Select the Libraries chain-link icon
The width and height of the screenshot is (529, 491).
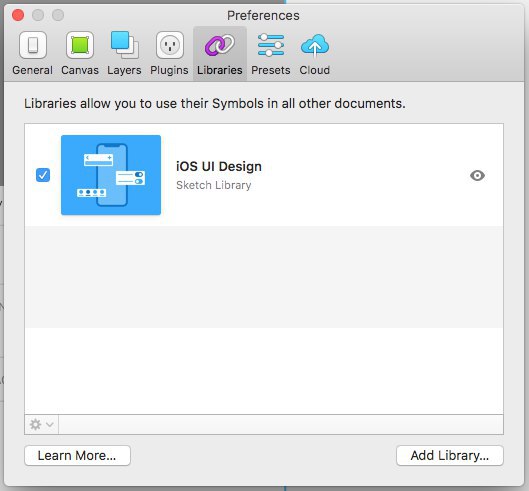220,45
